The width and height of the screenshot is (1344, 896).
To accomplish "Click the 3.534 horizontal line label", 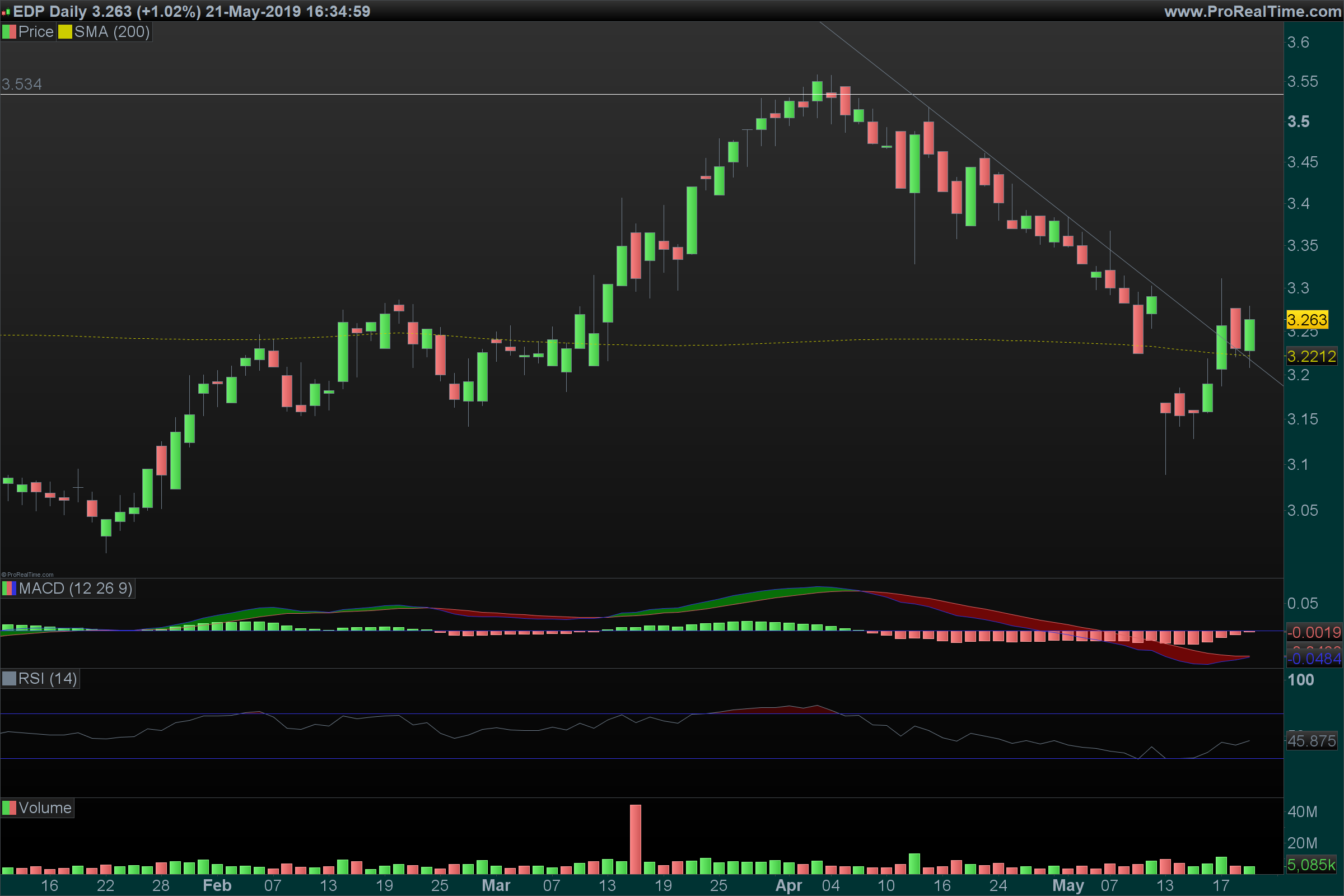I will pos(22,85).
